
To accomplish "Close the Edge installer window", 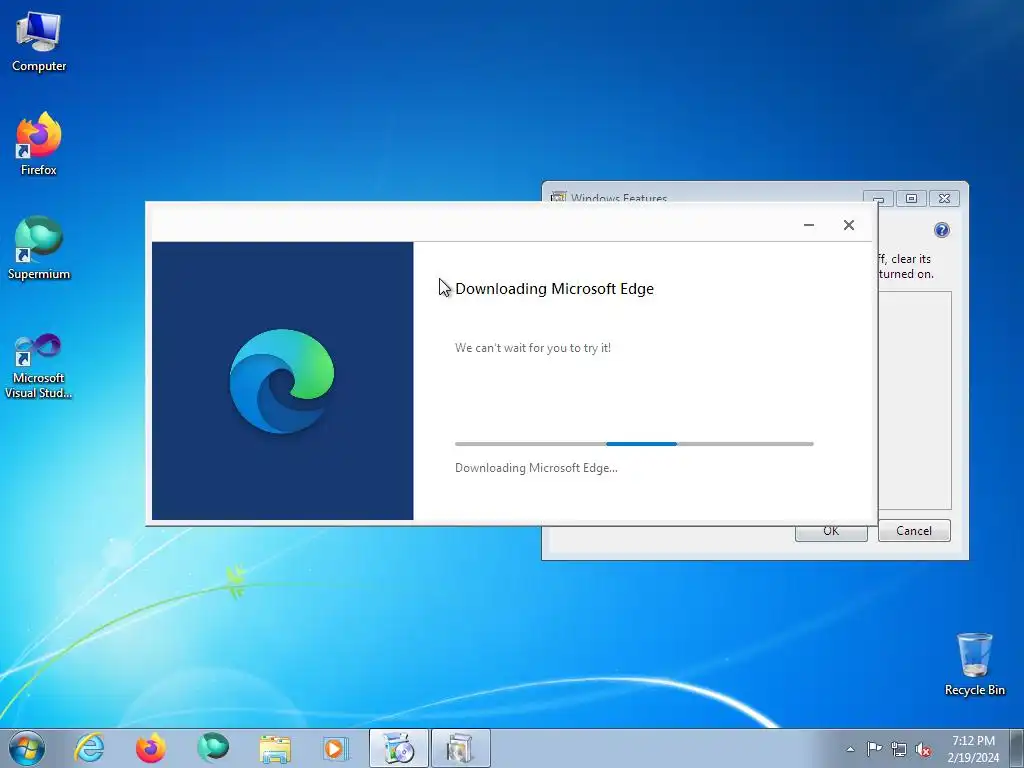I will click(848, 225).
